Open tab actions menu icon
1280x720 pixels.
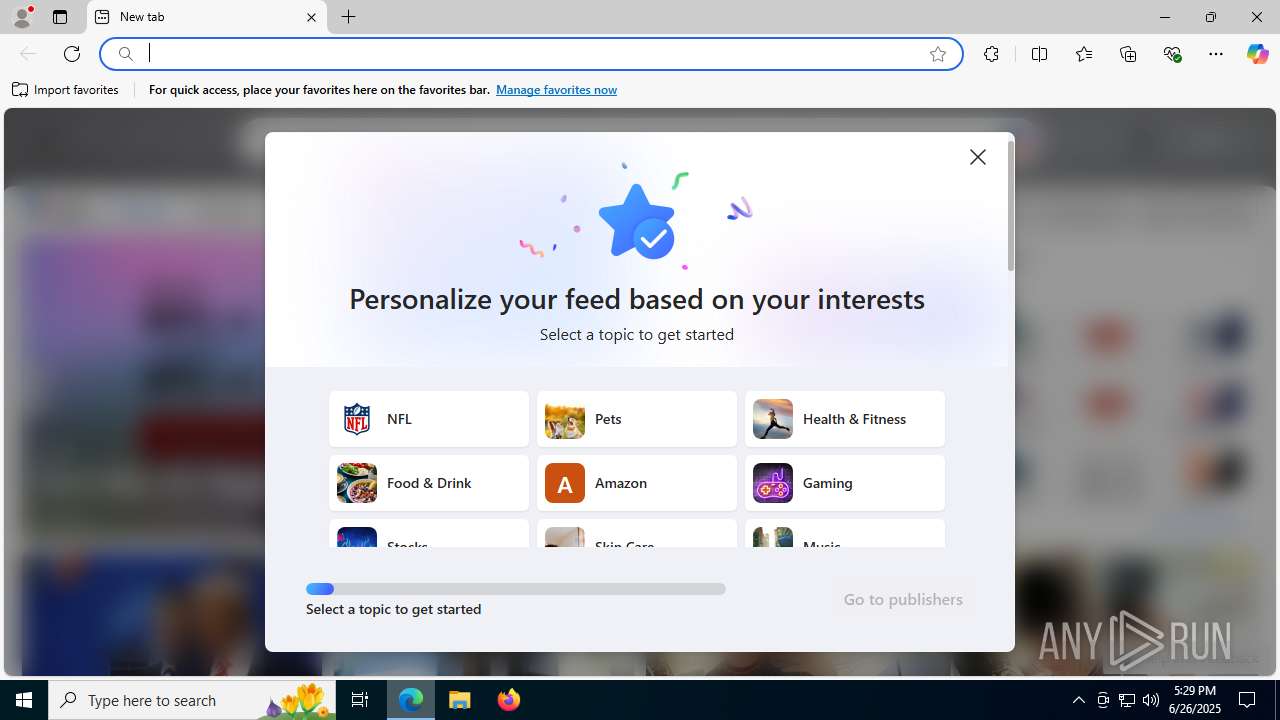pyautogui.click(x=60, y=17)
